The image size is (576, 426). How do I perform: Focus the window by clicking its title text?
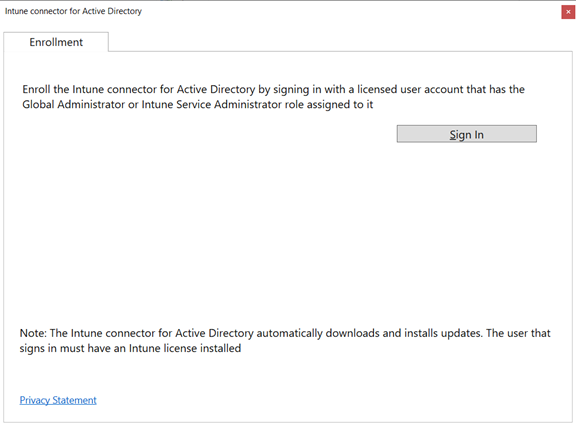click(73, 11)
